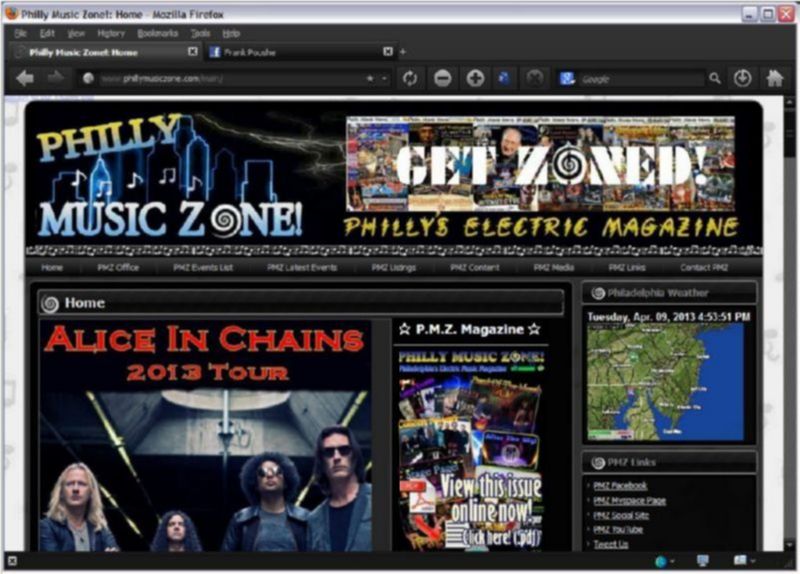The height and width of the screenshot is (574, 800).
Task: Go back with the back arrow button
Action: pyautogui.click(x=24, y=79)
